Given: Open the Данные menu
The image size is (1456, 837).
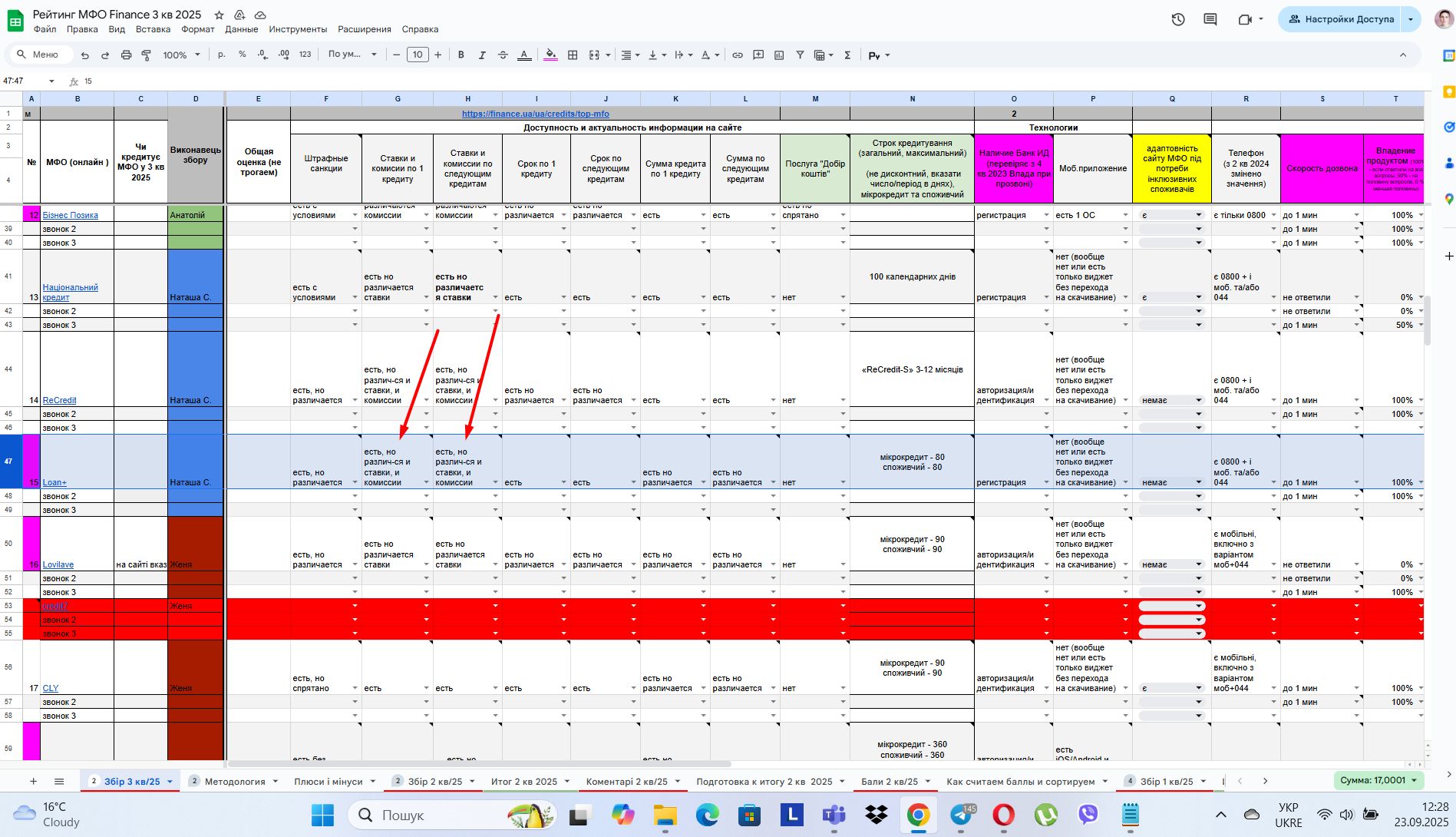Looking at the screenshot, I should point(241,29).
